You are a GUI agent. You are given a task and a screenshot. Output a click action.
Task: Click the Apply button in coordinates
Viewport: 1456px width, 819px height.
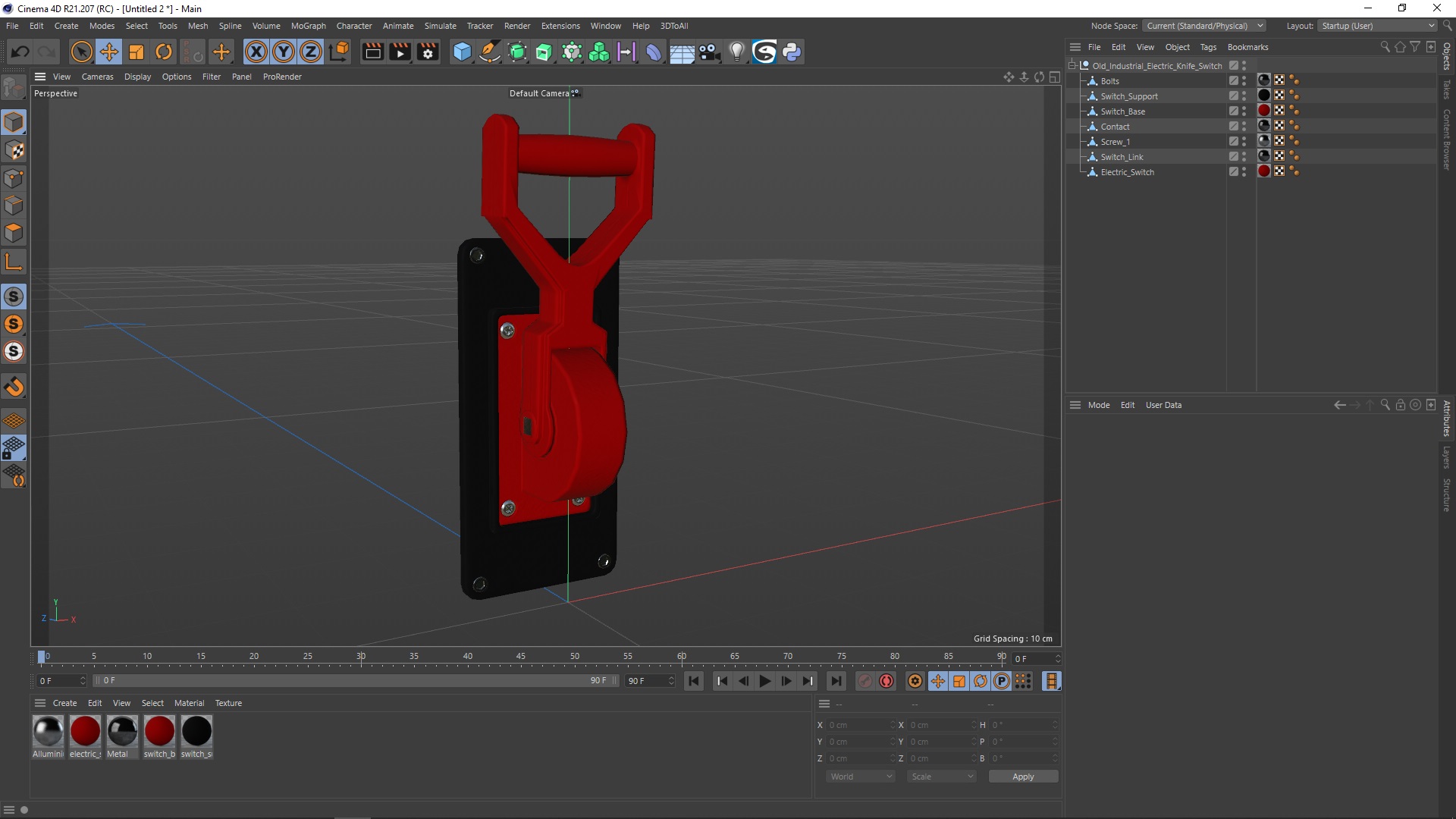point(1023,776)
